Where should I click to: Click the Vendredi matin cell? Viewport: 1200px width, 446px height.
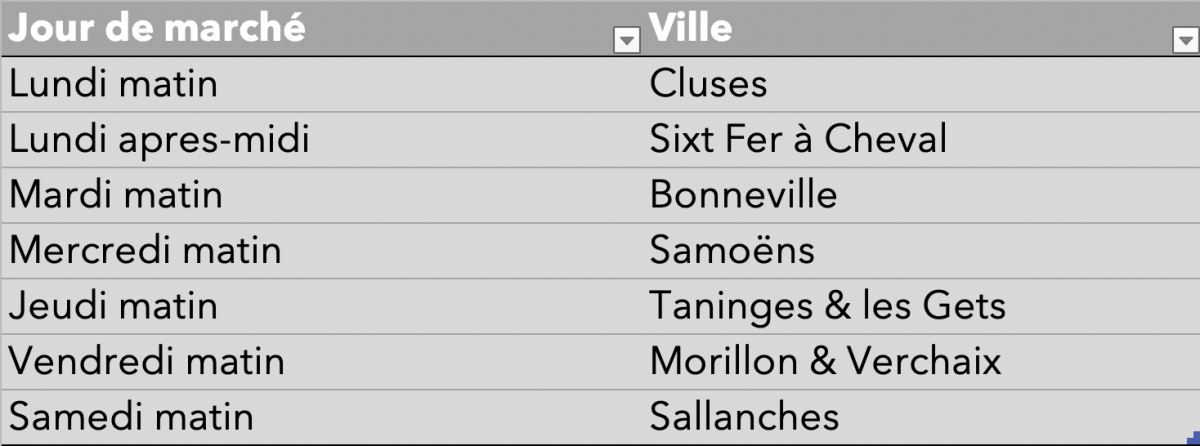click(321, 361)
